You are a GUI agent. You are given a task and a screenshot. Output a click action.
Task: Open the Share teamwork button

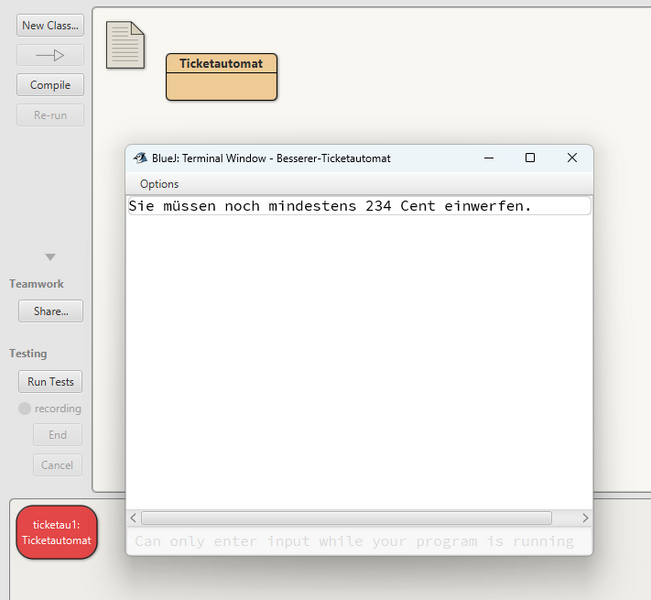tap(50, 311)
